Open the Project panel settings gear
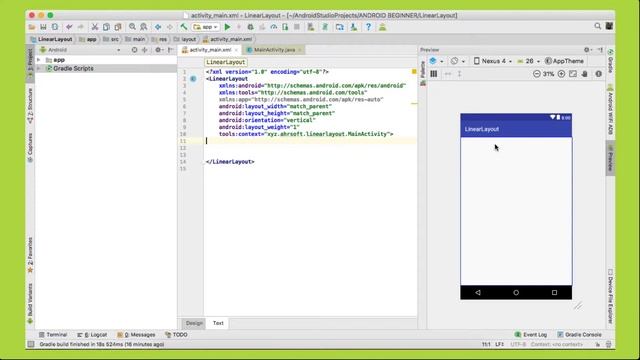This screenshot has height=360, width=640. (158, 50)
